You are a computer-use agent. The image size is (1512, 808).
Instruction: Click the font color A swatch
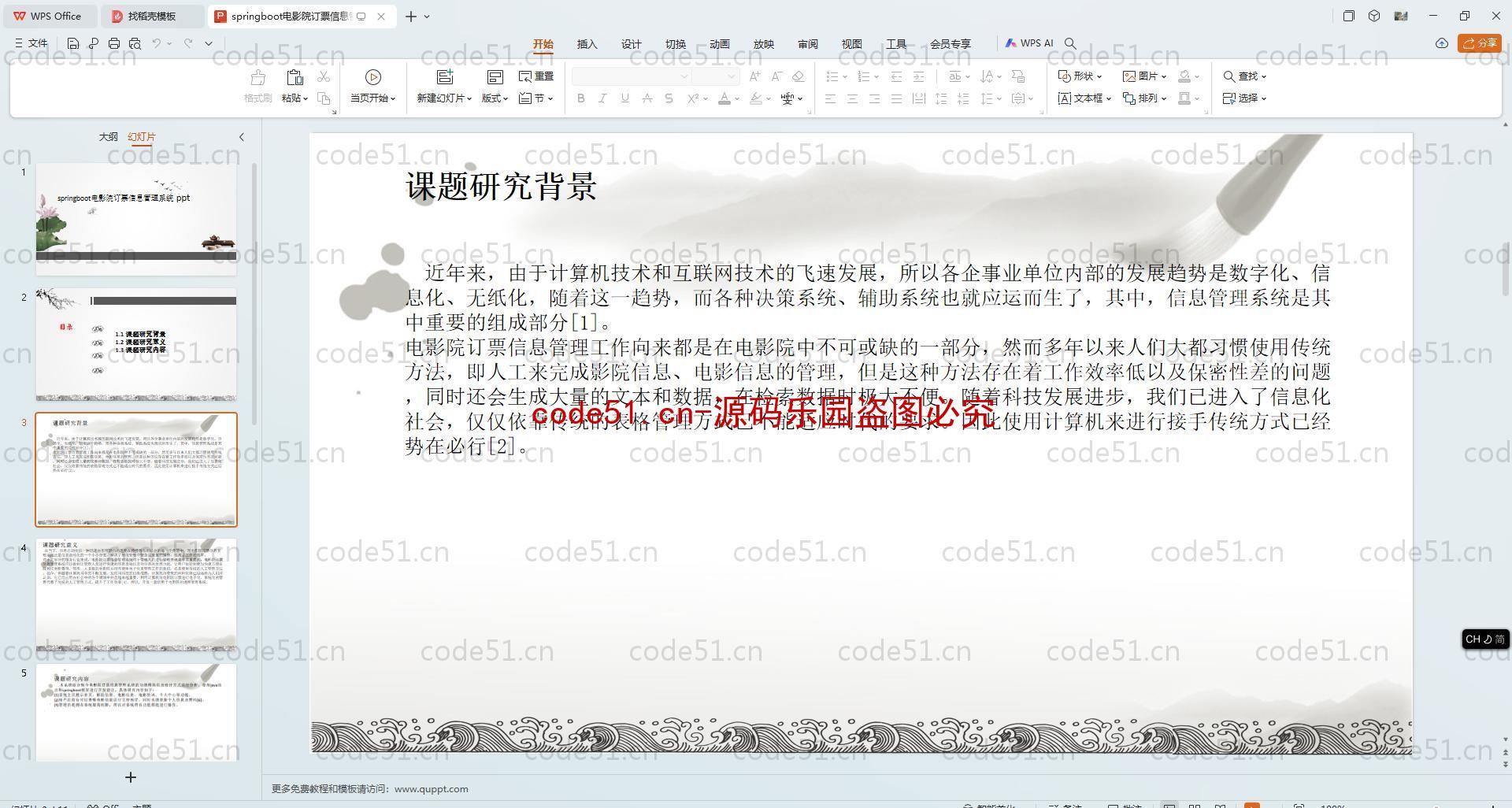(x=724, y=98)
